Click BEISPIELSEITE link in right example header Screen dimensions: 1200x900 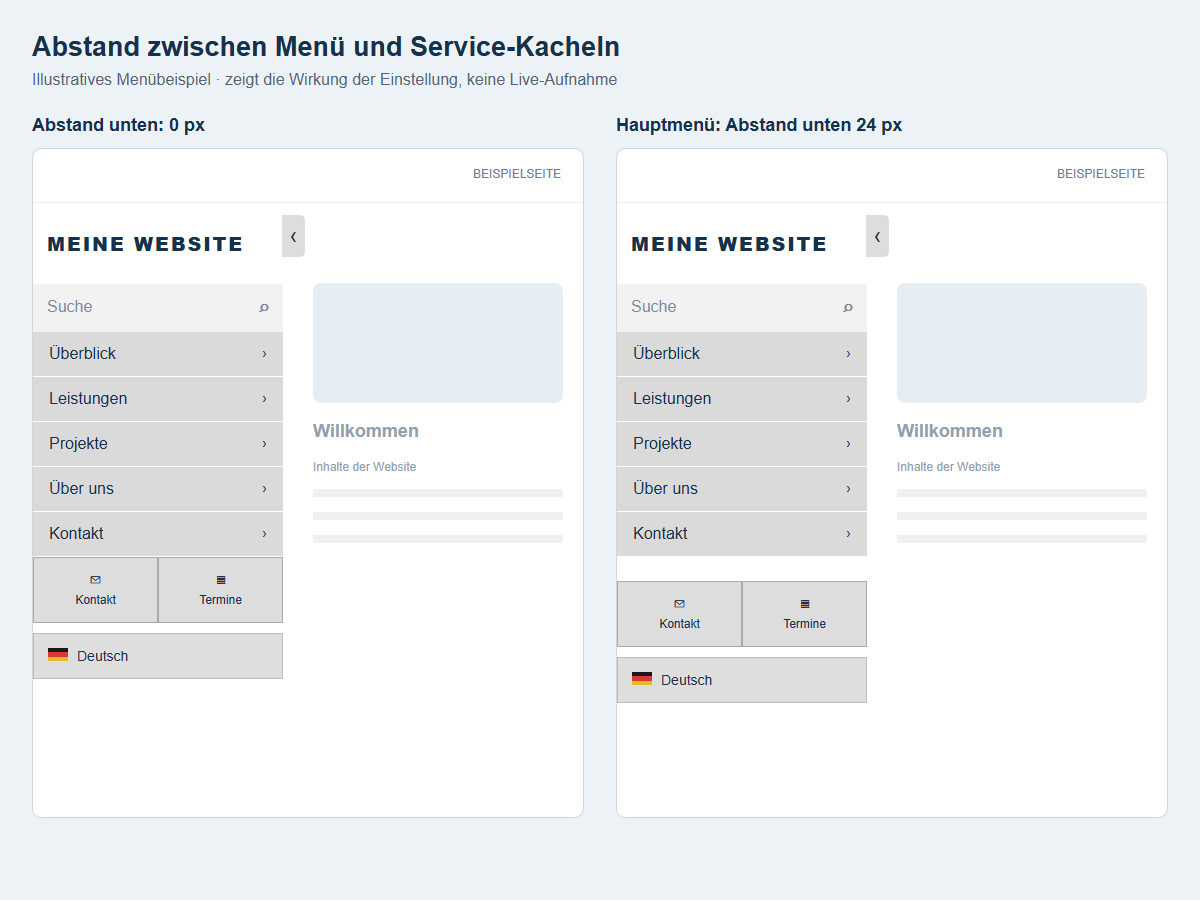1101,174
